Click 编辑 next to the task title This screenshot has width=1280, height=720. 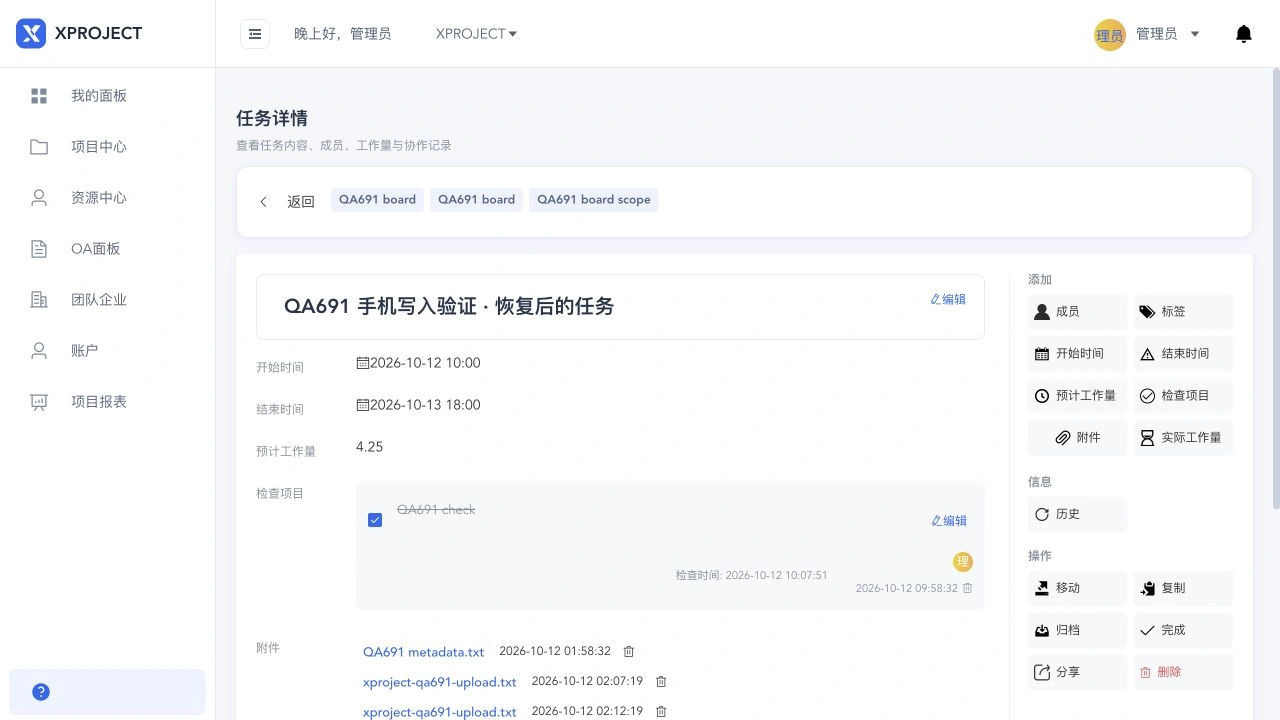tap(948, 299)
